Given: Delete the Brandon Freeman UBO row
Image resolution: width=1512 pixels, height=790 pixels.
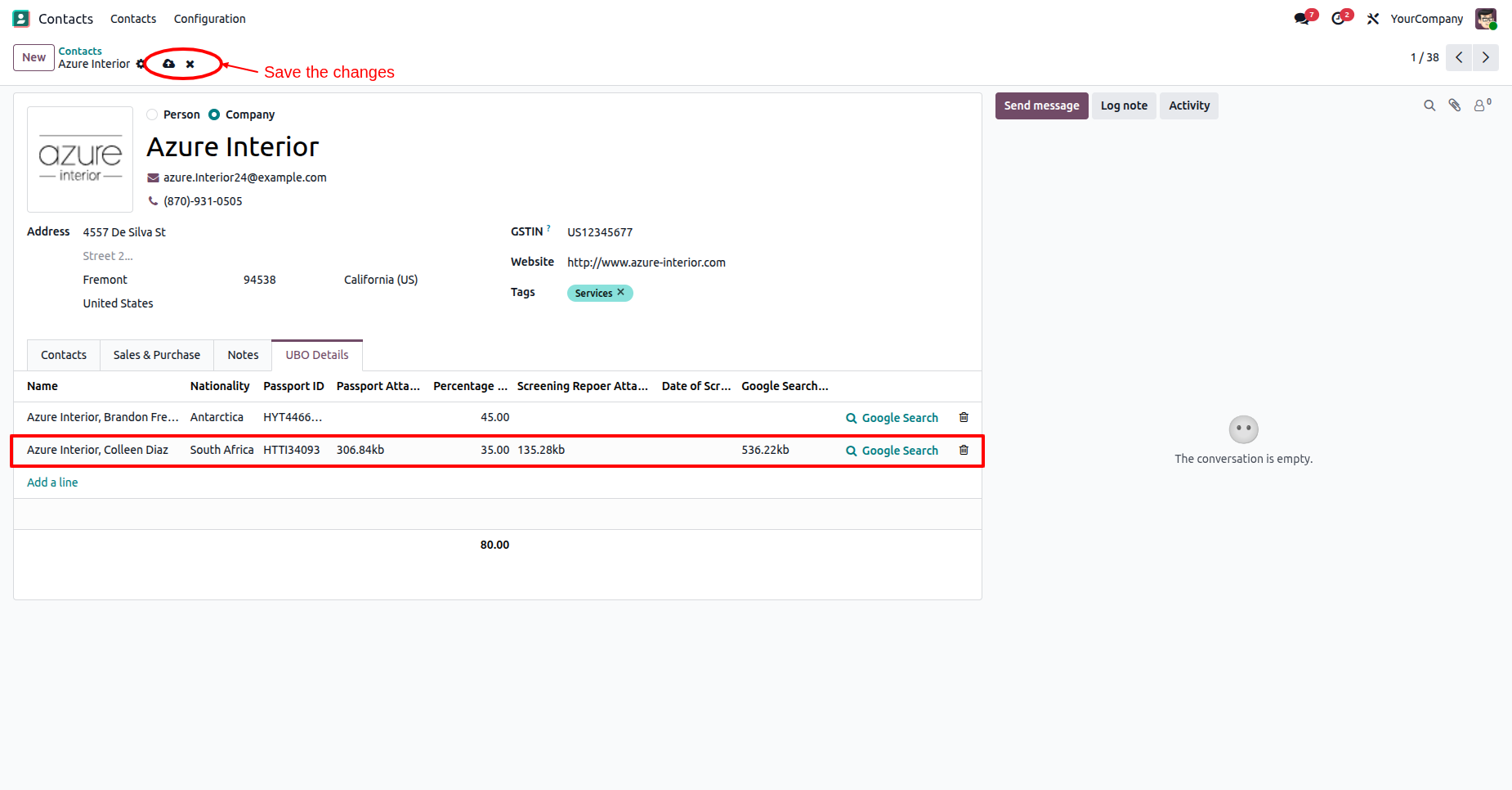Looking at the screenshot, I should tap(964, 417).
